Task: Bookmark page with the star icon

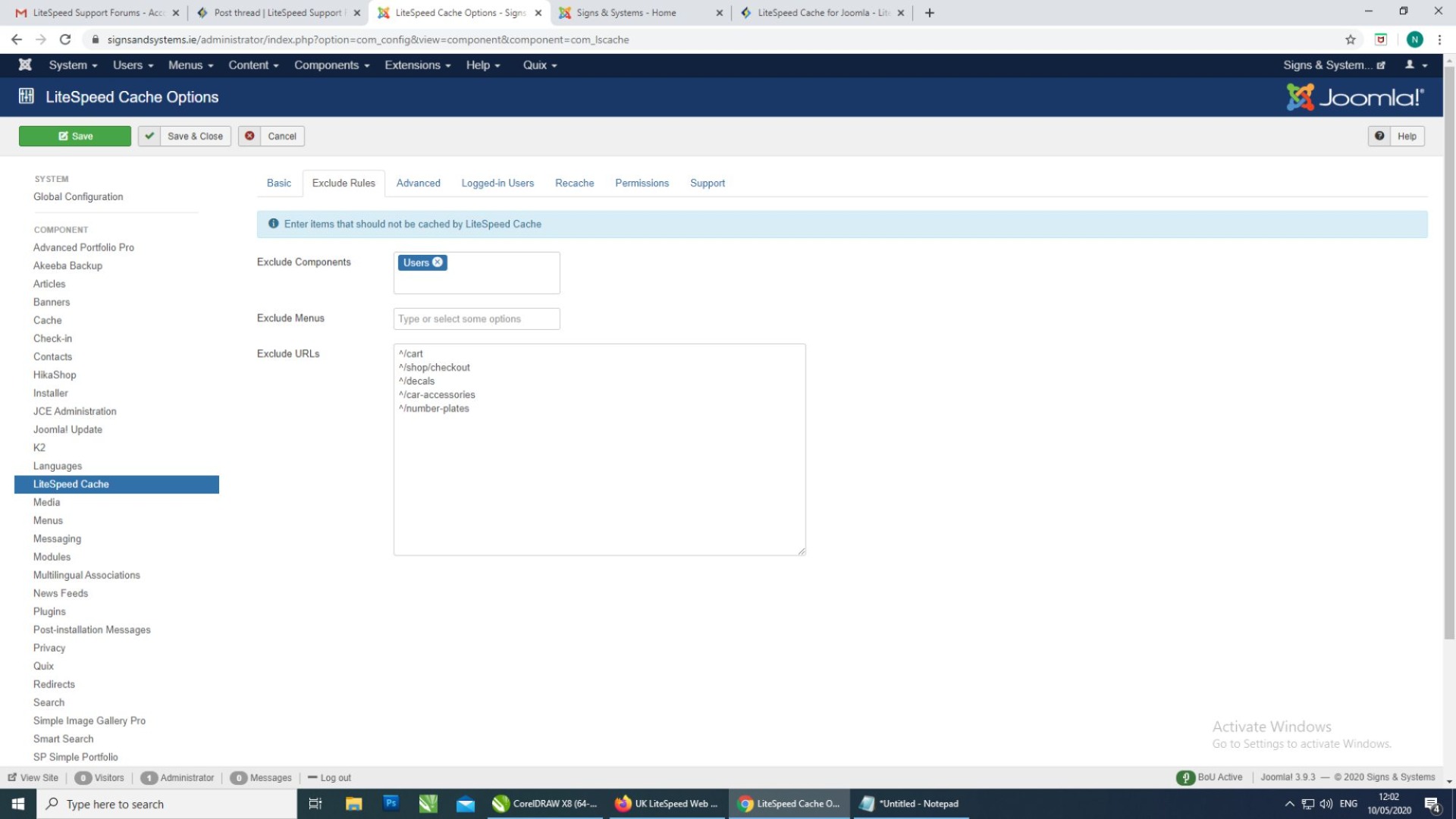Action: (1350, 39)
